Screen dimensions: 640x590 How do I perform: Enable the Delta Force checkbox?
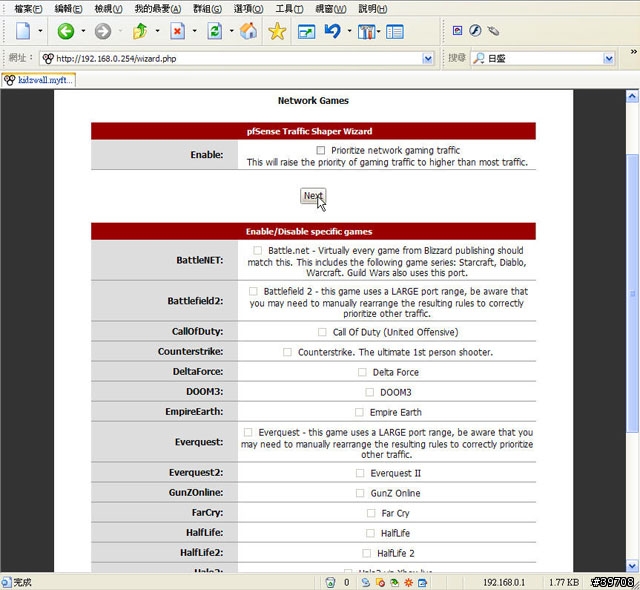click(x=362, y=372)
